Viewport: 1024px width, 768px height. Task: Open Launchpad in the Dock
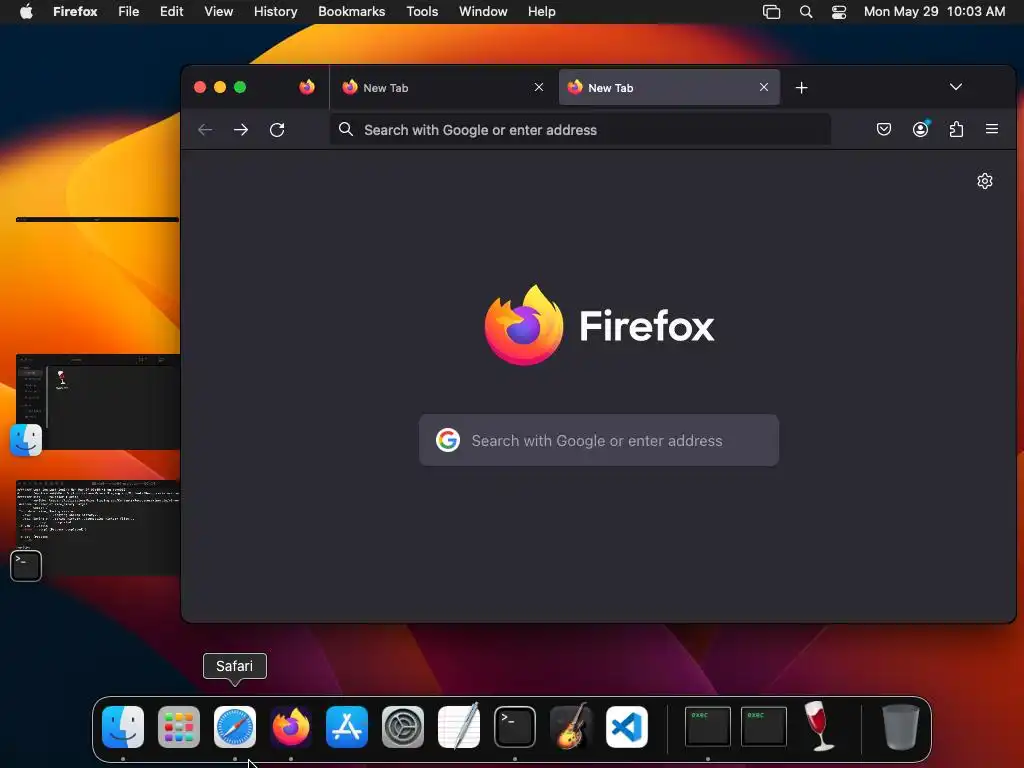coord(179,727)
